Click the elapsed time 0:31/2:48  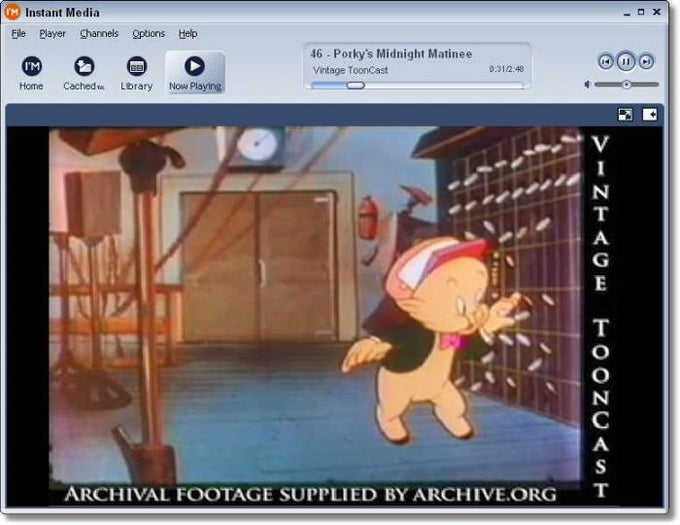507,69
